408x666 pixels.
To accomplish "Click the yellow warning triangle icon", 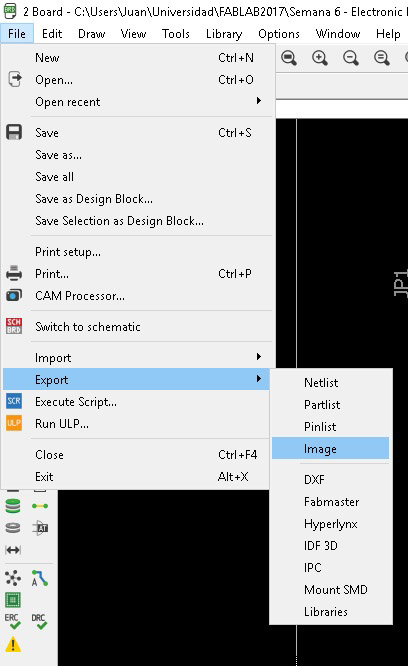I will click(x=13, y=645).
